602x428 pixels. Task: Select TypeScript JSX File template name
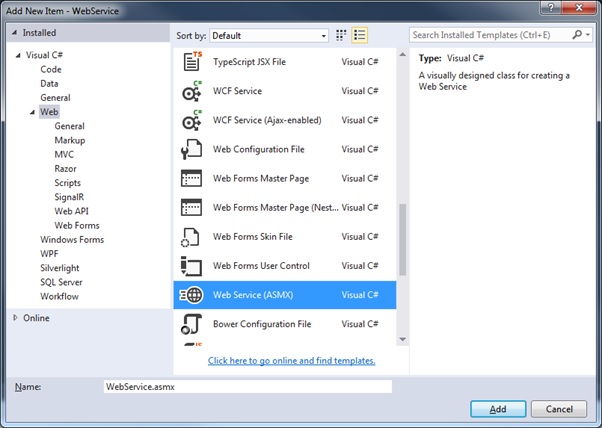pos(249,62)
